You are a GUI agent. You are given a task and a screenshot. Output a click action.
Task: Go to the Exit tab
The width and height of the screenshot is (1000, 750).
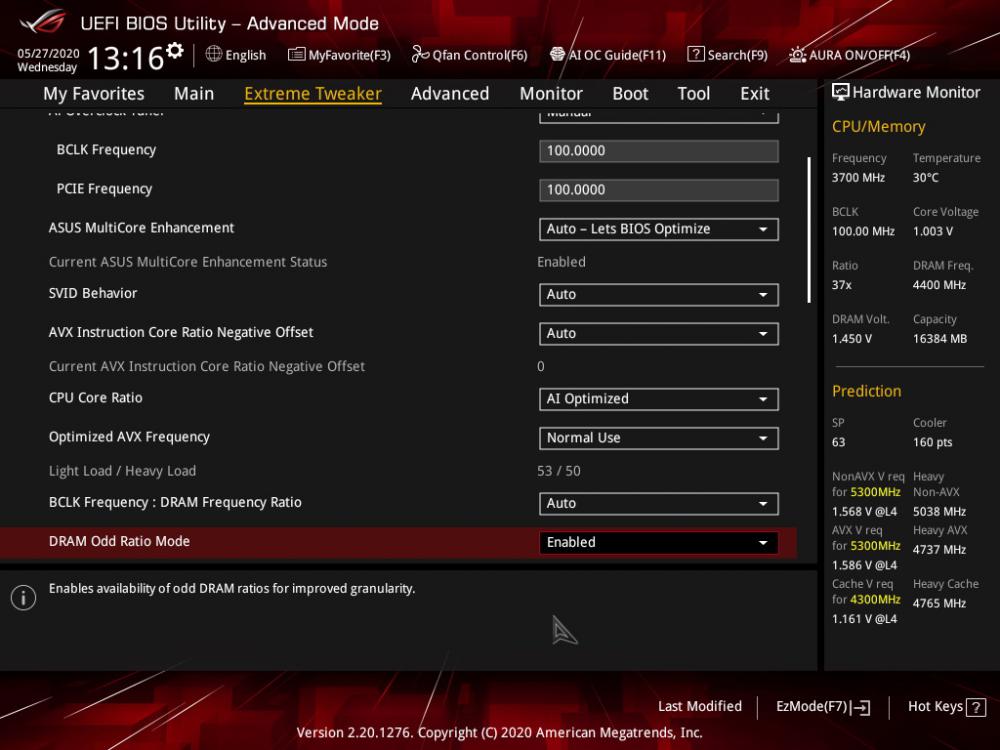click(755, 94)
